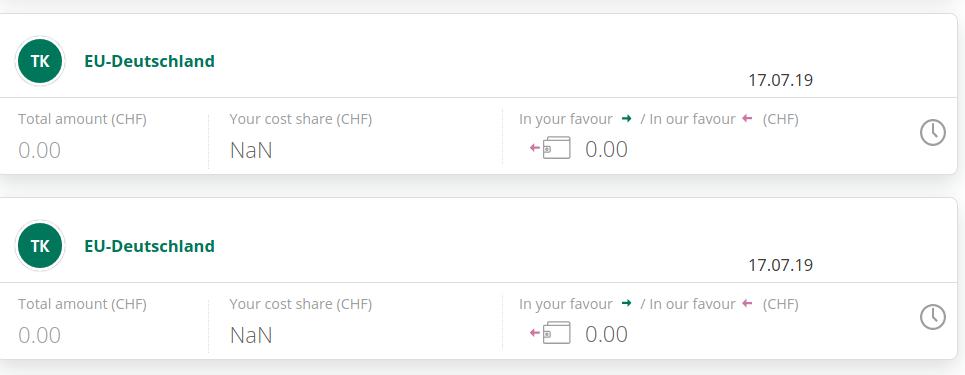Click 'Total amount (CHF)' label in second card
Screen dimensions: 965x375
pos(82,304)
